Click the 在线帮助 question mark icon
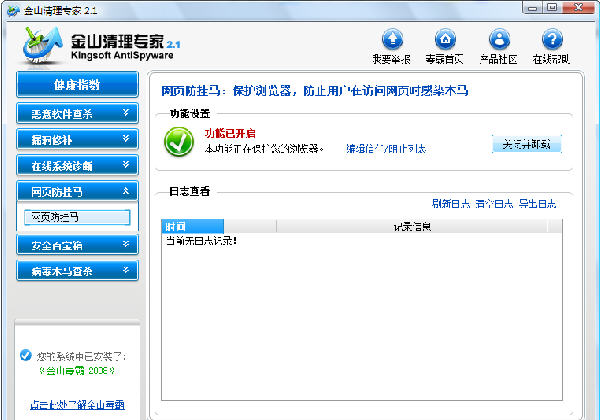The image size is (600, 420). tap(552, 39)
